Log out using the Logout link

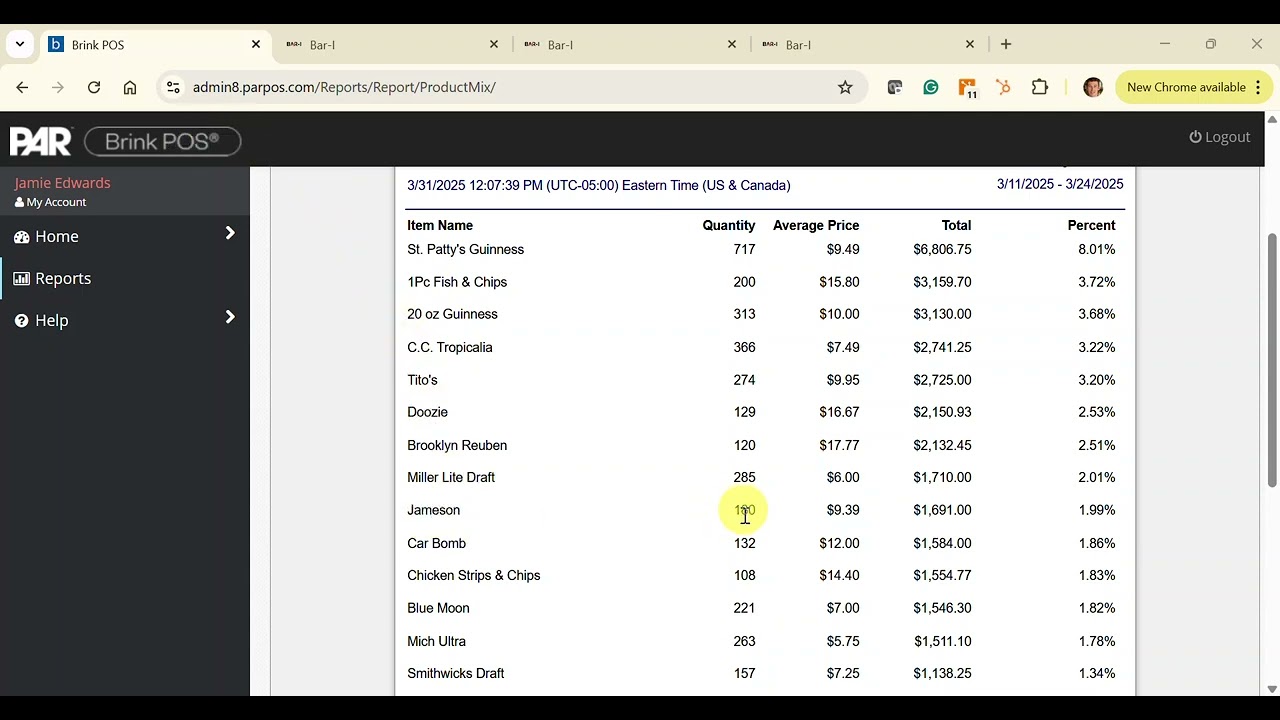(1220, 138)
